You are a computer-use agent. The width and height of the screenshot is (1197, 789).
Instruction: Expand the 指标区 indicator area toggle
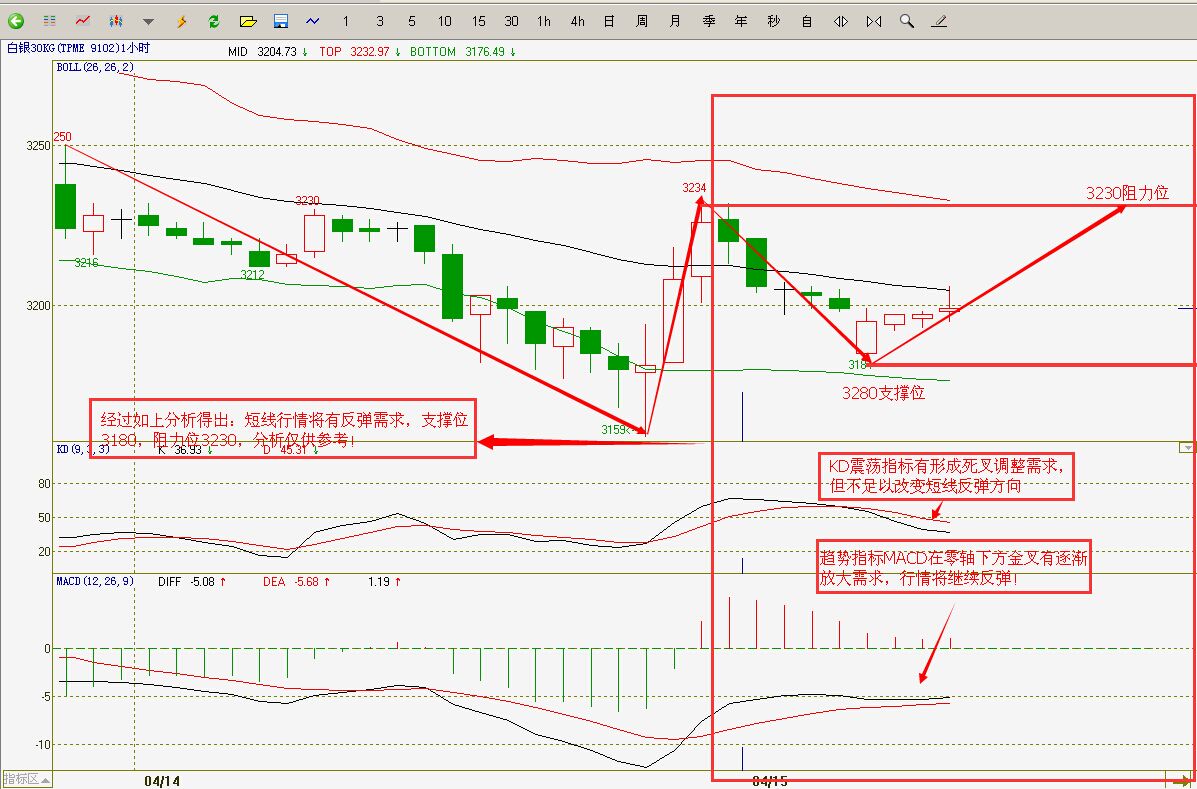(27, 779)
